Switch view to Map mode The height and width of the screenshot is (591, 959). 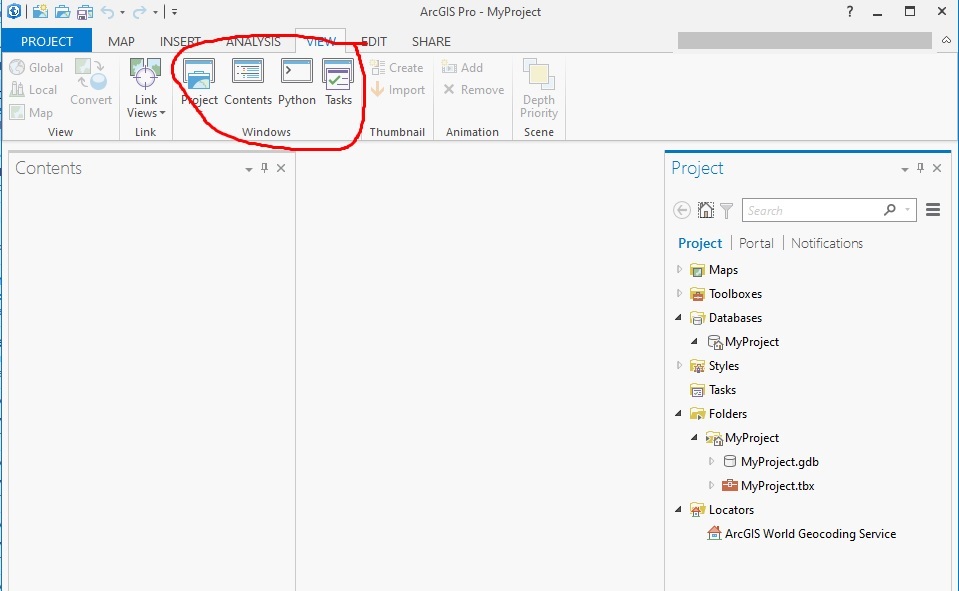pos(31,113)
